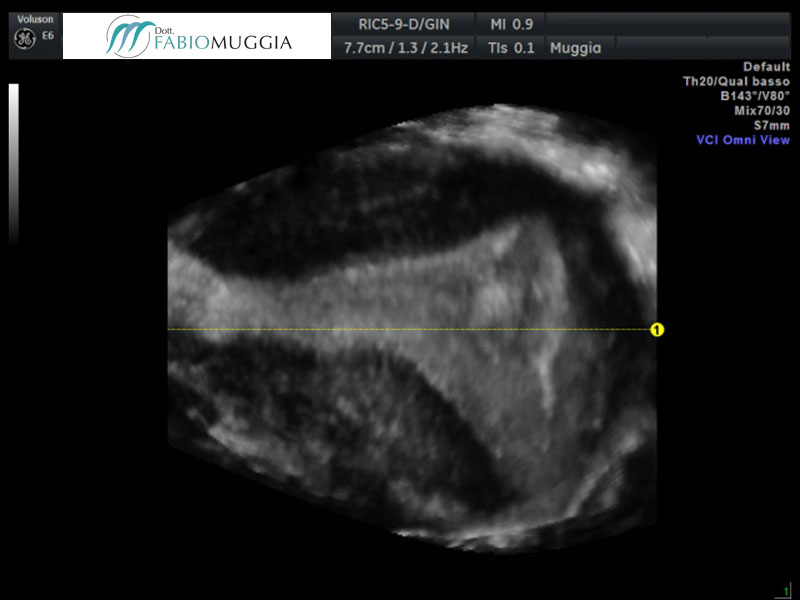Viewport: 800px width, 600px height.
Task: Click the Default preset label
Action: (x=766, y=67)
